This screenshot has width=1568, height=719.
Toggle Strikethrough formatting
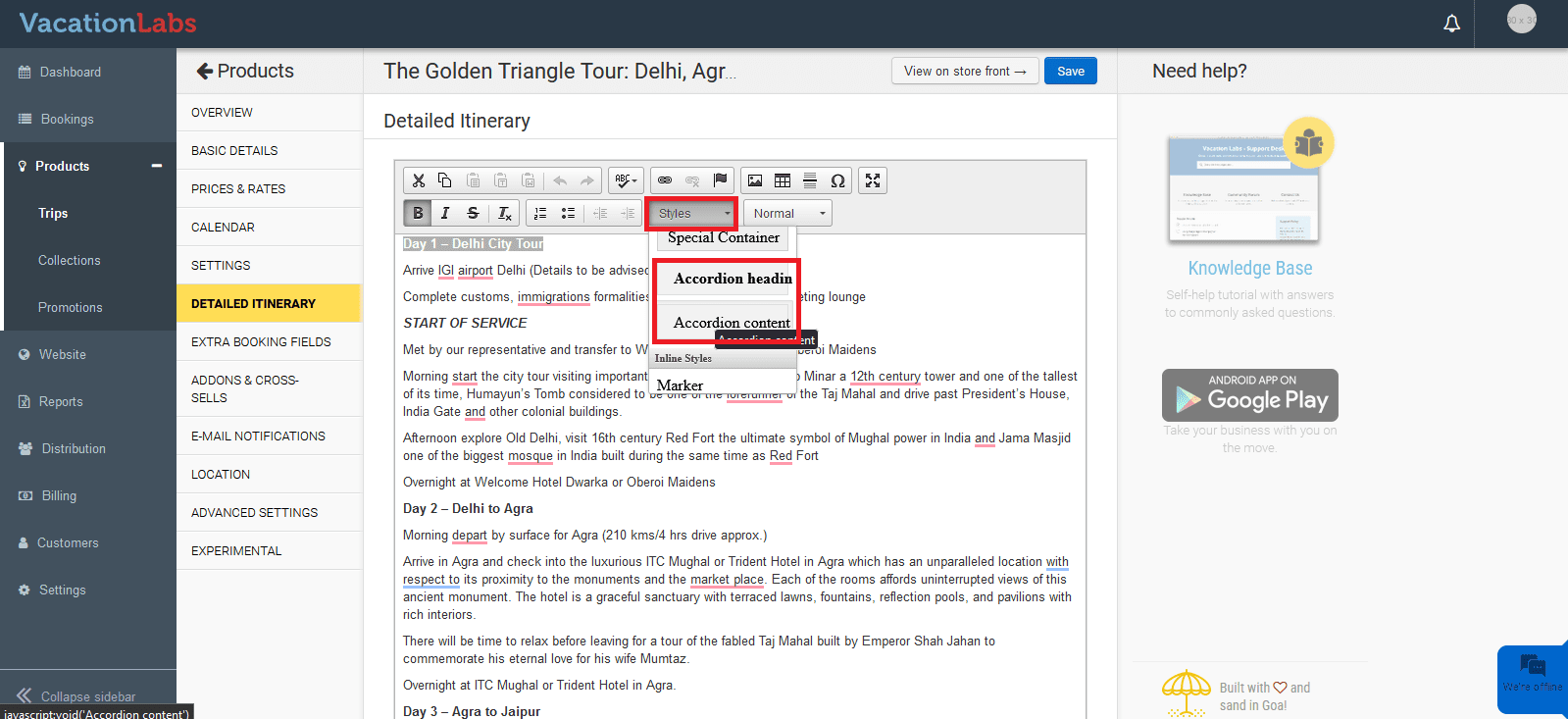click(x=473, y=213)
